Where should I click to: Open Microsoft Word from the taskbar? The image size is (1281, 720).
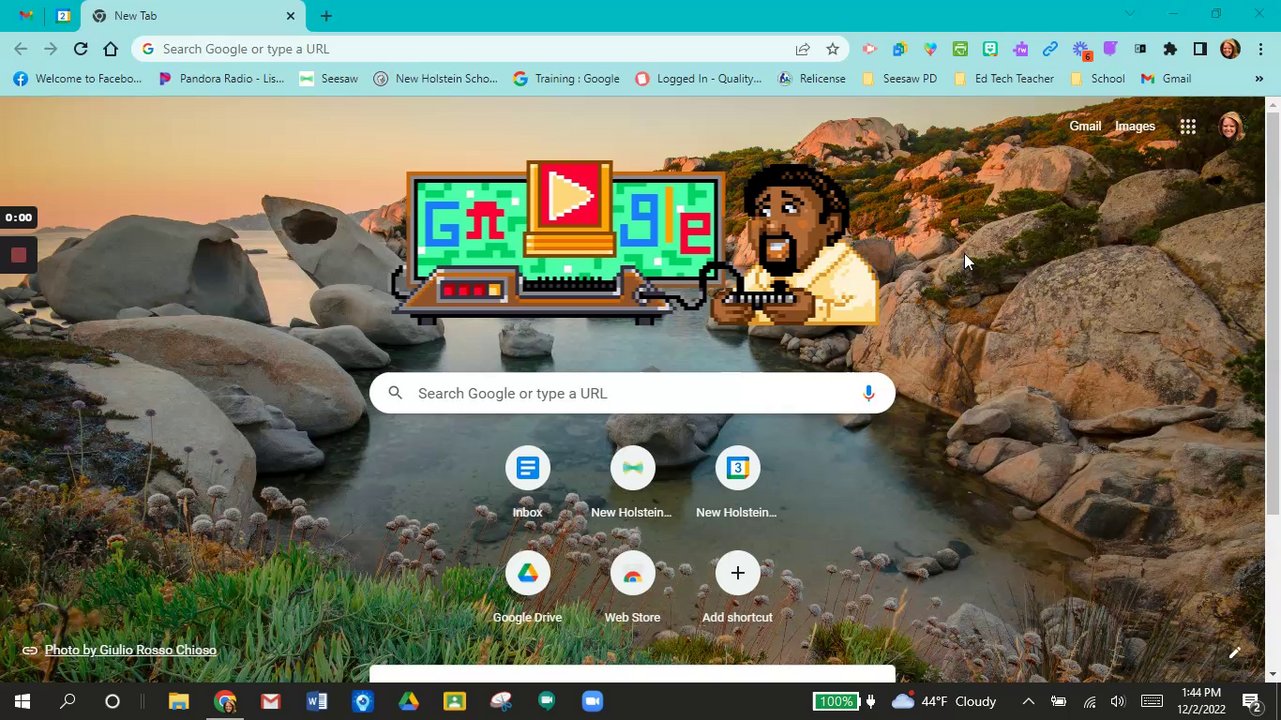[316, 701]
